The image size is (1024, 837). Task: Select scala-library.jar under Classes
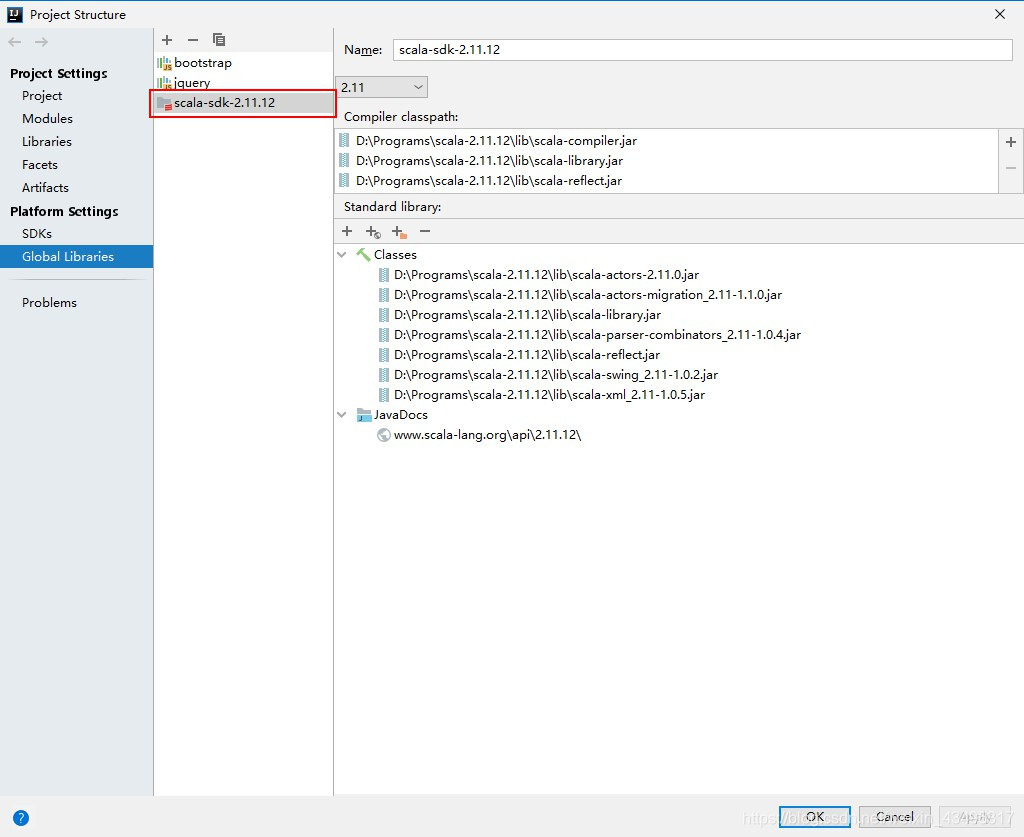click(527, 315)
